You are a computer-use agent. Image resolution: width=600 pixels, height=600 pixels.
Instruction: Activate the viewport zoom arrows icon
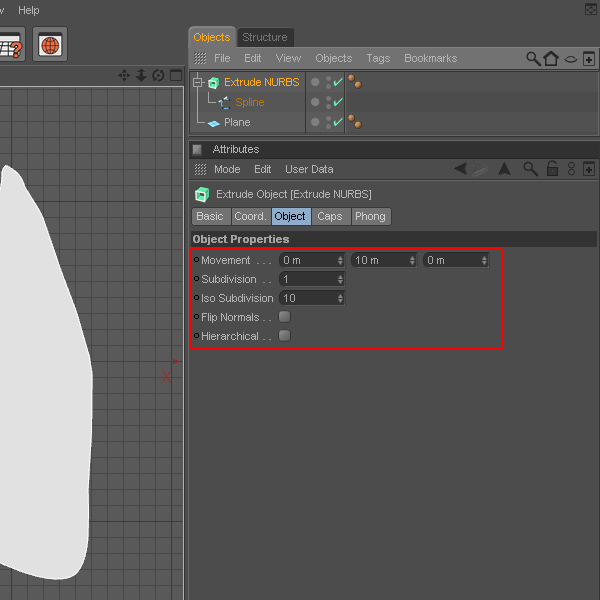141,75
